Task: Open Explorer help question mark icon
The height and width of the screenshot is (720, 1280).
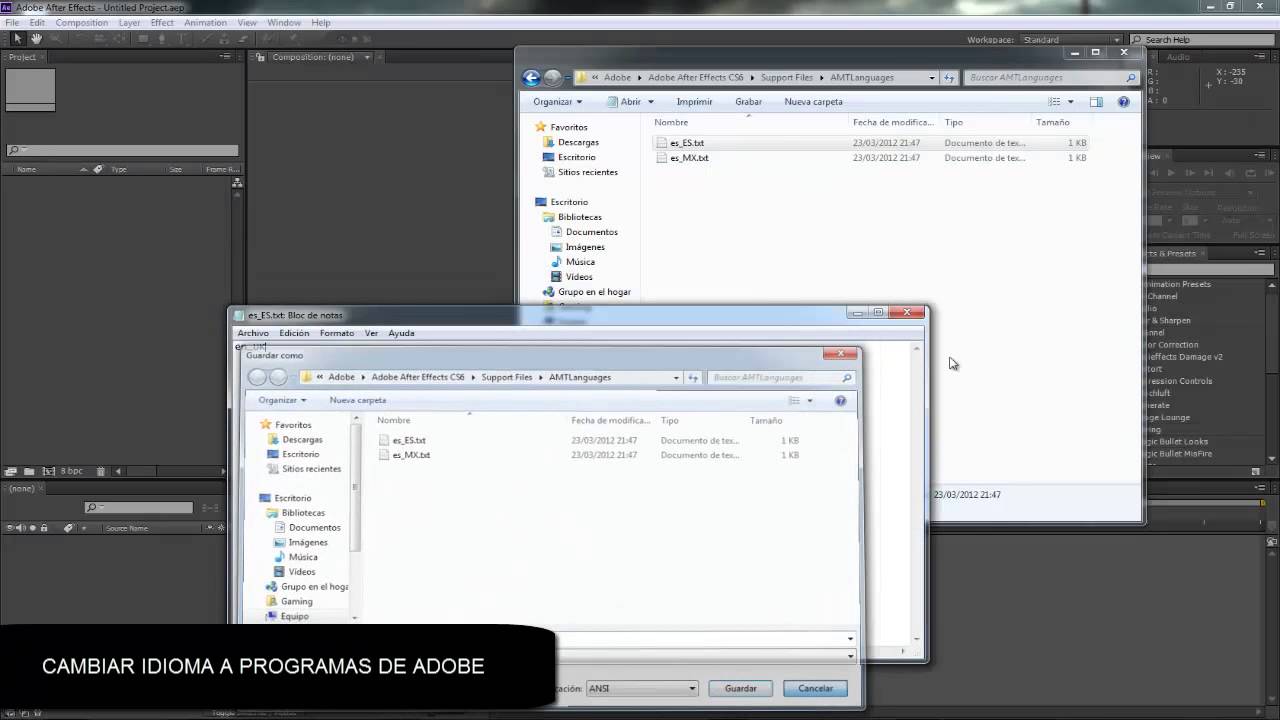Action: pyautogui.click(x=1123, y=101)
